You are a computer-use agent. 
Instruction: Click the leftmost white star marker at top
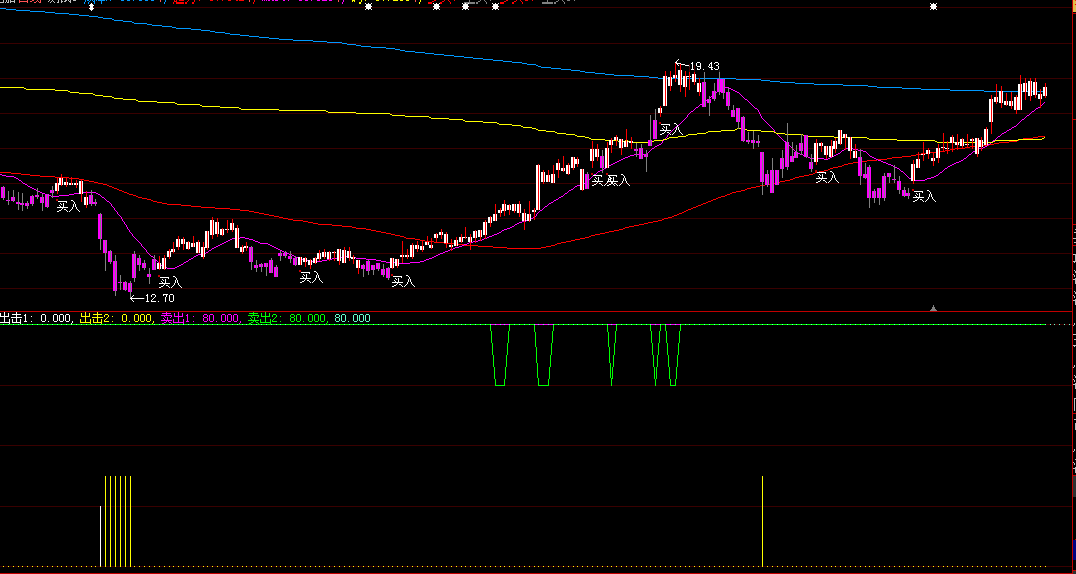click(x=92, y=7)
